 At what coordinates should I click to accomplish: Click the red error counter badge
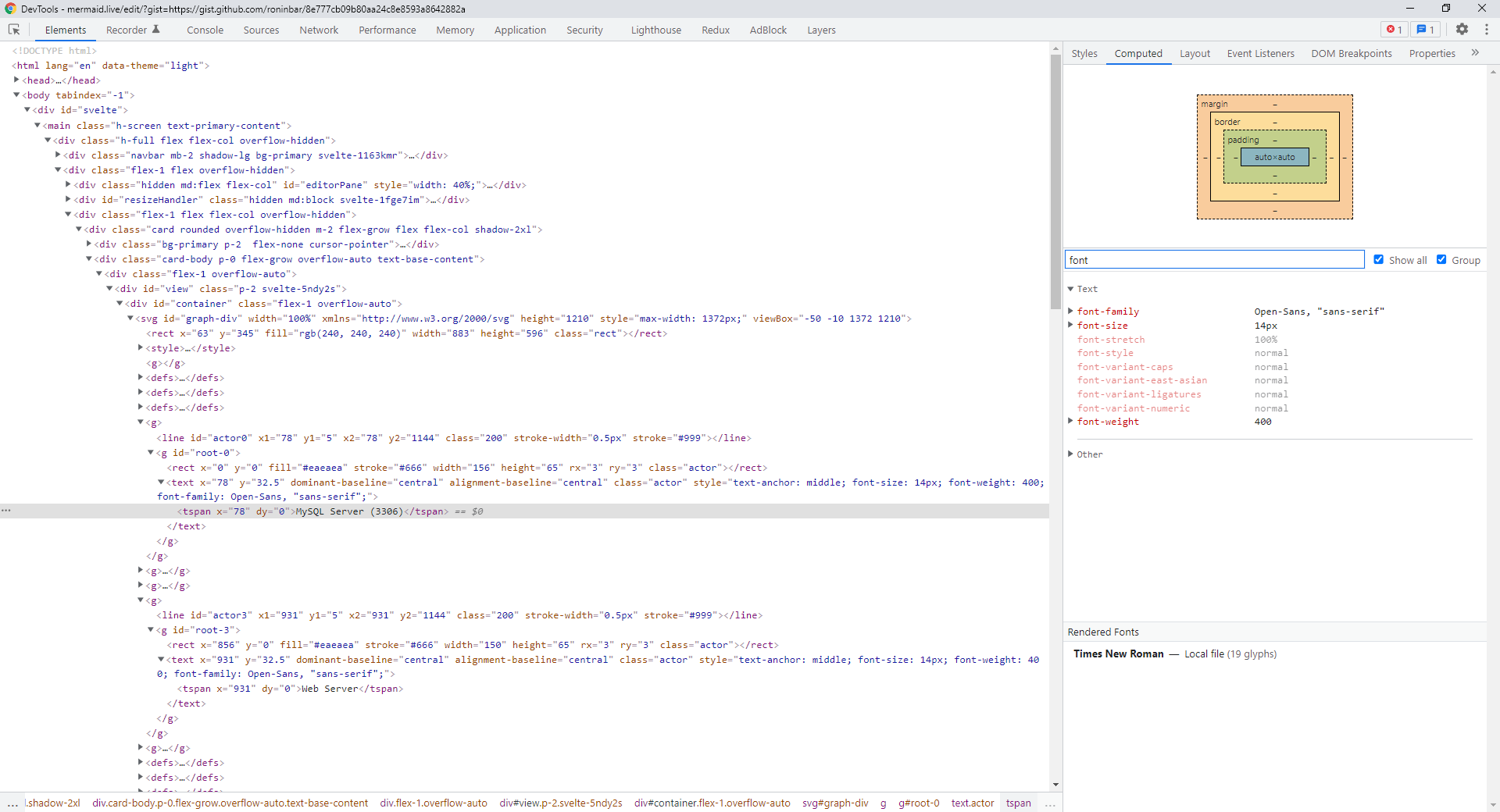coord(1394,29)
